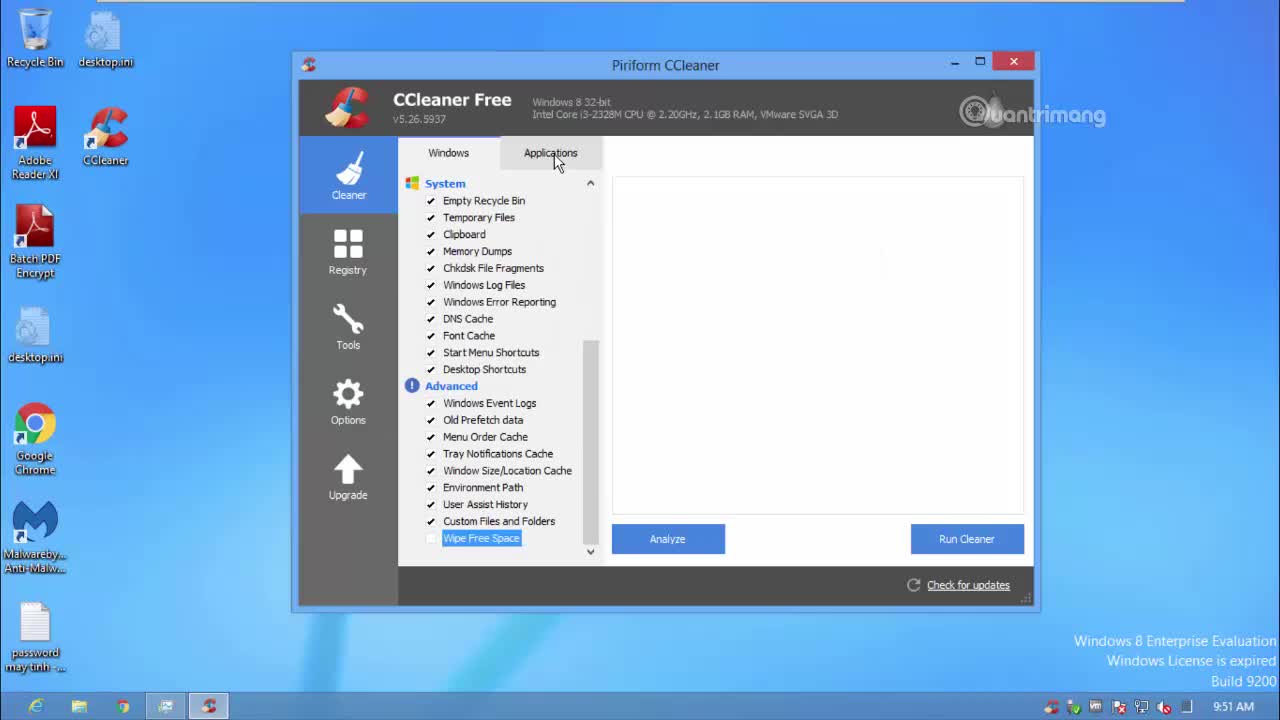Click the refresh icon beside Check for updates
The height and width of the screenshot is (720, 1280).
(913, 585)
